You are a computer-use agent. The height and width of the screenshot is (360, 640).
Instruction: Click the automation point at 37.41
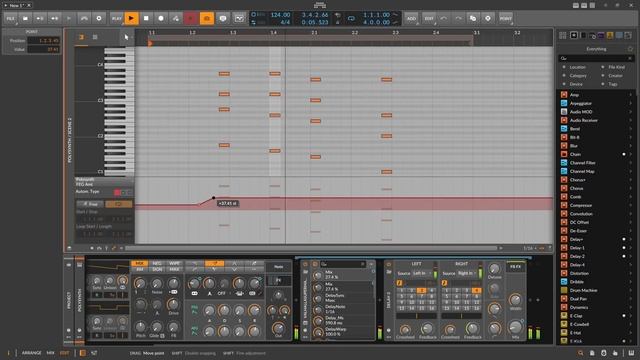click(x=213, y=198)
